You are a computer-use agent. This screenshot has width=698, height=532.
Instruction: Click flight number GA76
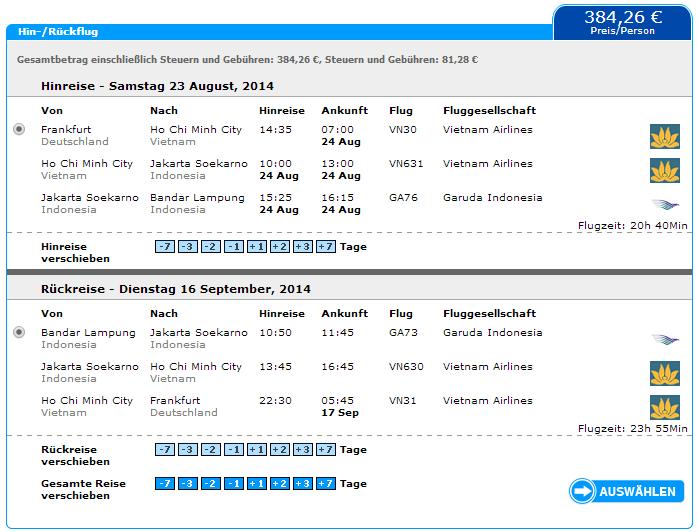click(x=403, y=197)
